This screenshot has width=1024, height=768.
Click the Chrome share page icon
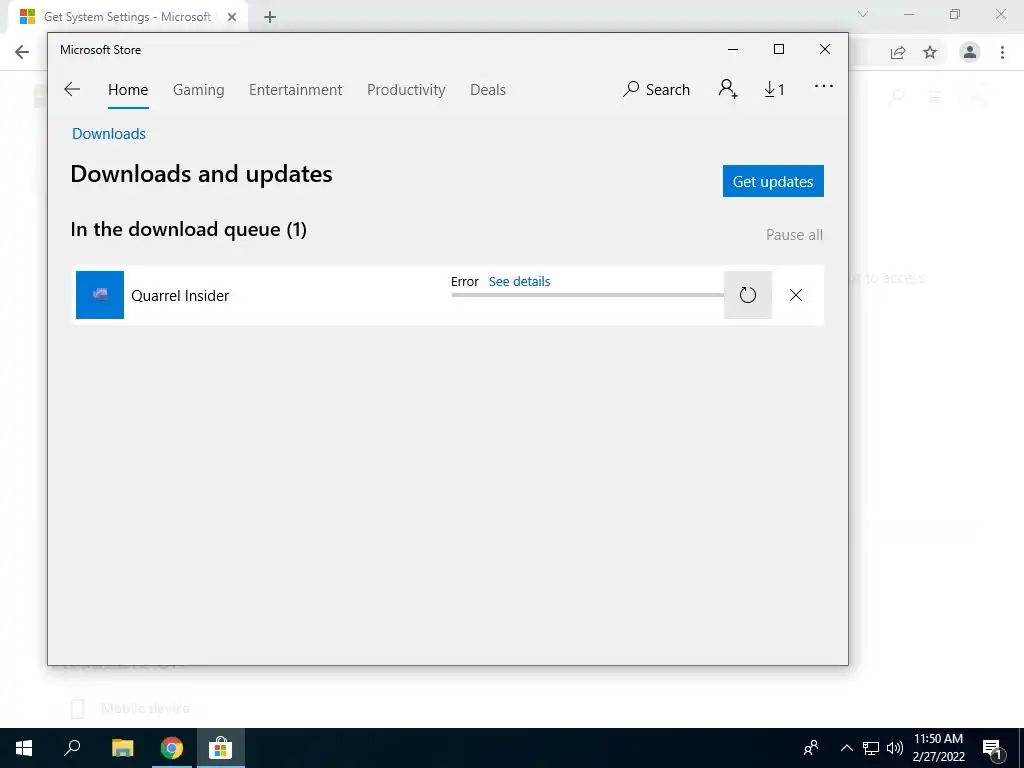click(898, 52)
